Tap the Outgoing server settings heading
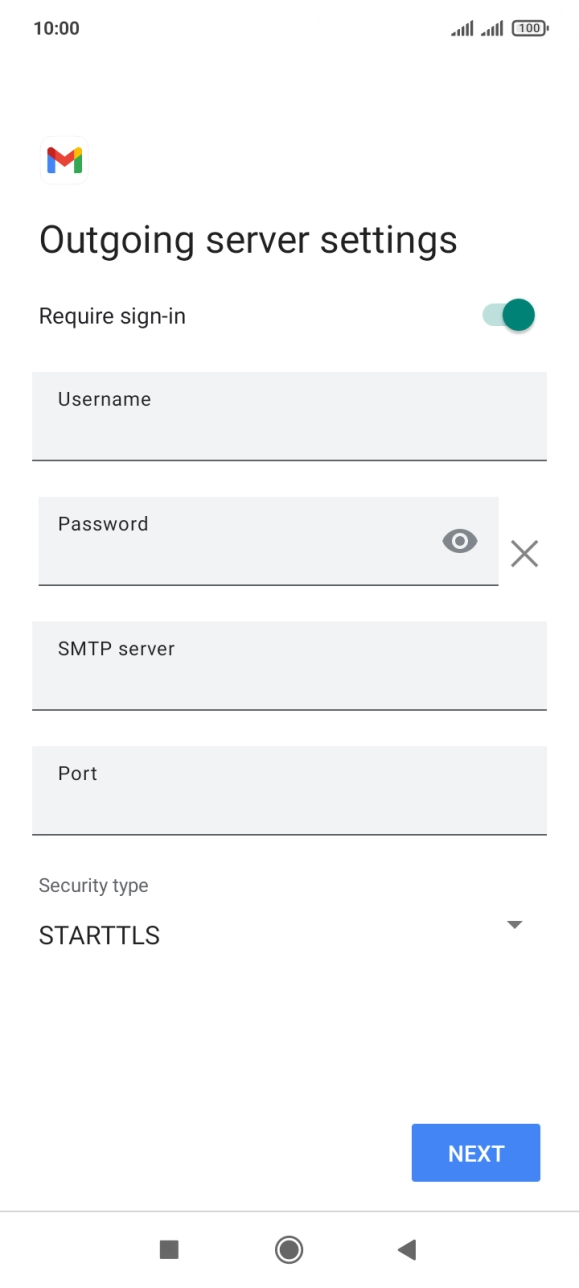579x1288 pixels. point(247,240)
